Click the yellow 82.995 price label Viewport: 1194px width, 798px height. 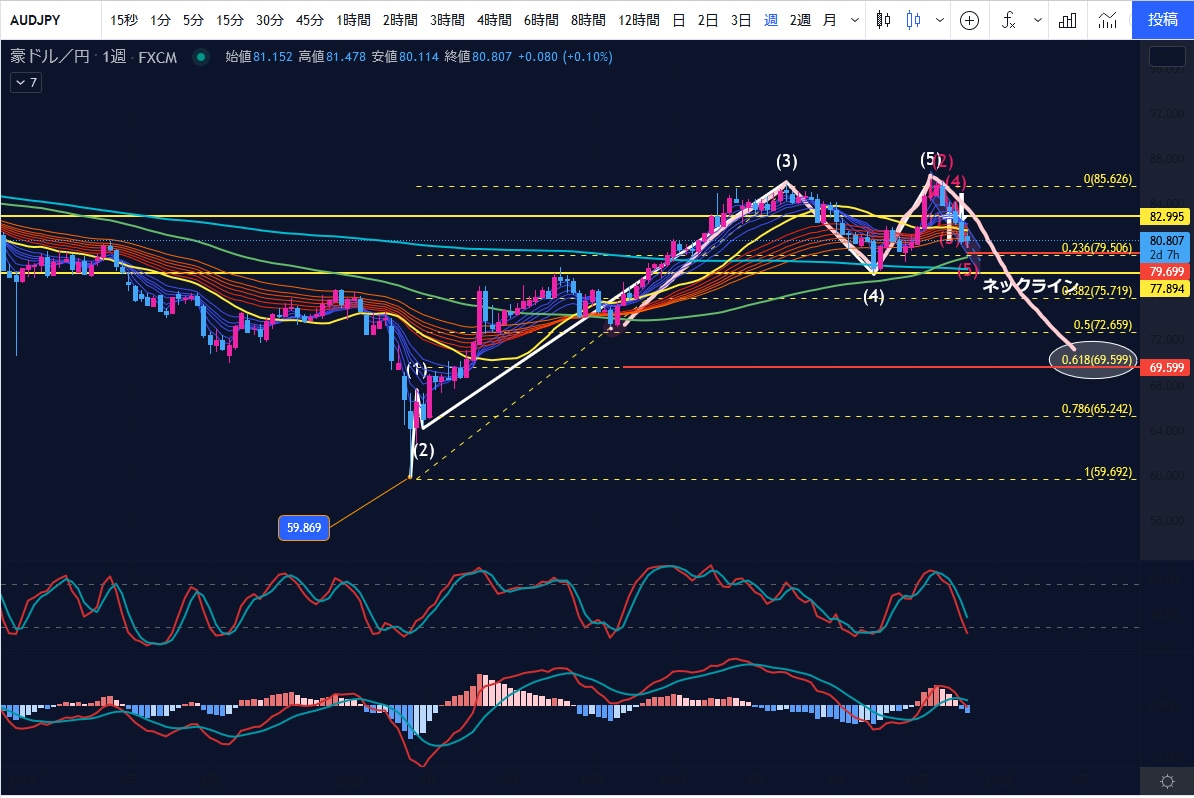click(1166, 216)
